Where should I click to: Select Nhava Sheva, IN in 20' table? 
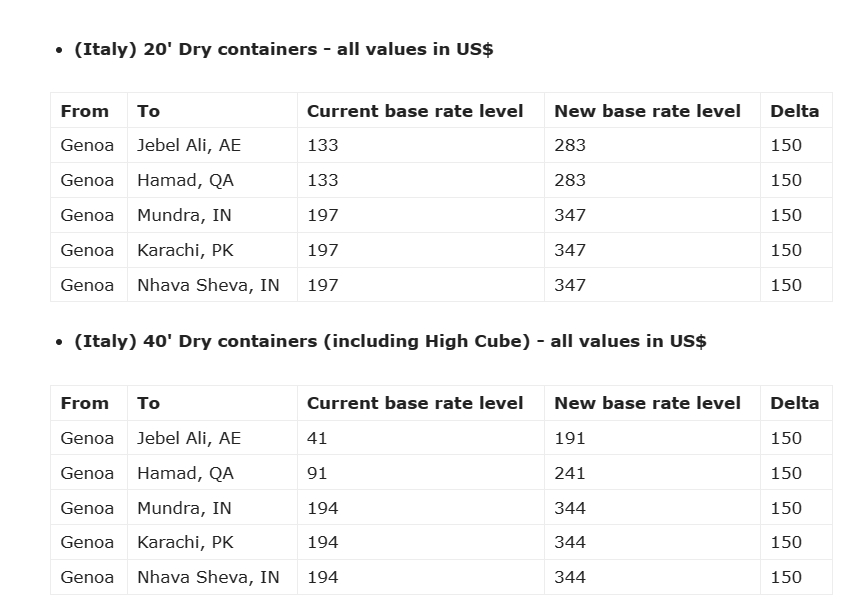coord(208,285)
